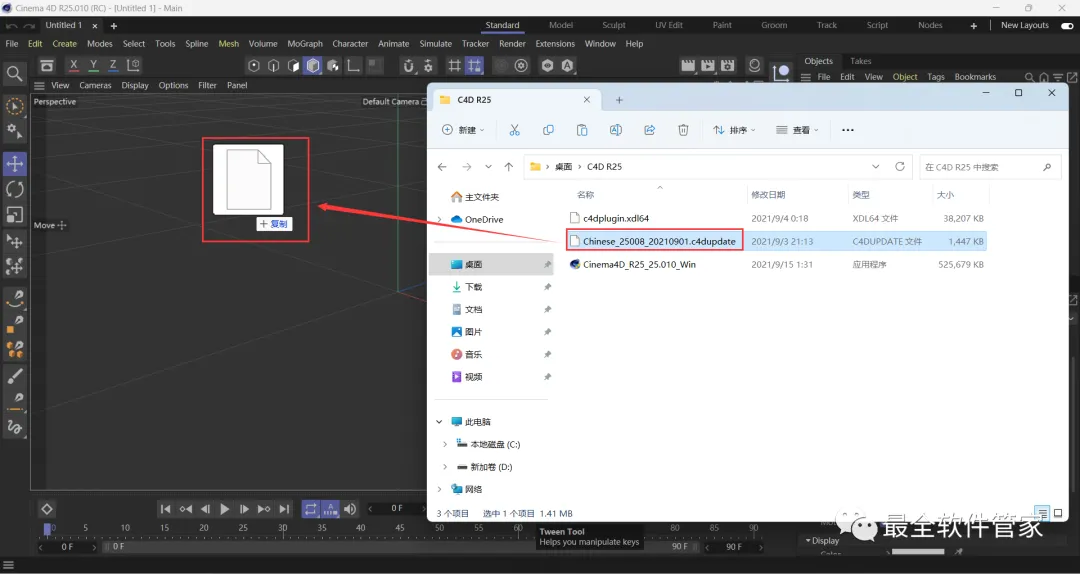Click the Paste icon in Explorer toolbar
Viewport: 1080px width, 574px height.
(x=582, y=130)
